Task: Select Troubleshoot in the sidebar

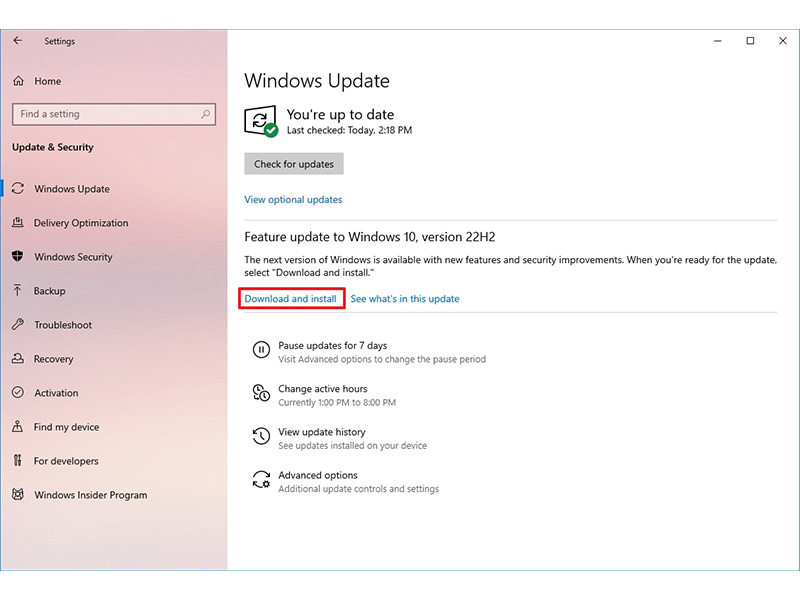Action: coord(63,325)
